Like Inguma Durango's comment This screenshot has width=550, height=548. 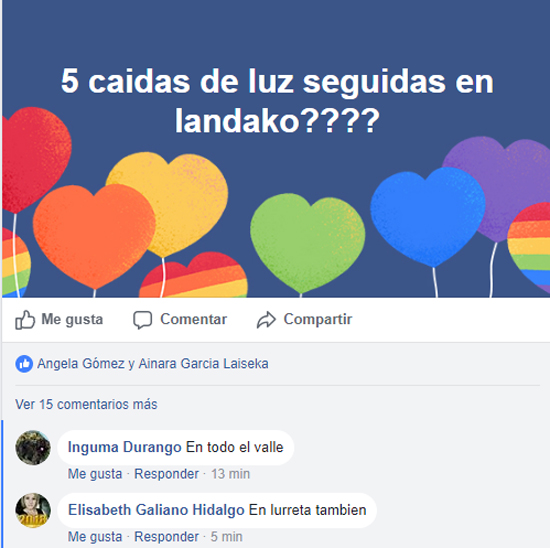pyautogui.click(x=95, y=474)
